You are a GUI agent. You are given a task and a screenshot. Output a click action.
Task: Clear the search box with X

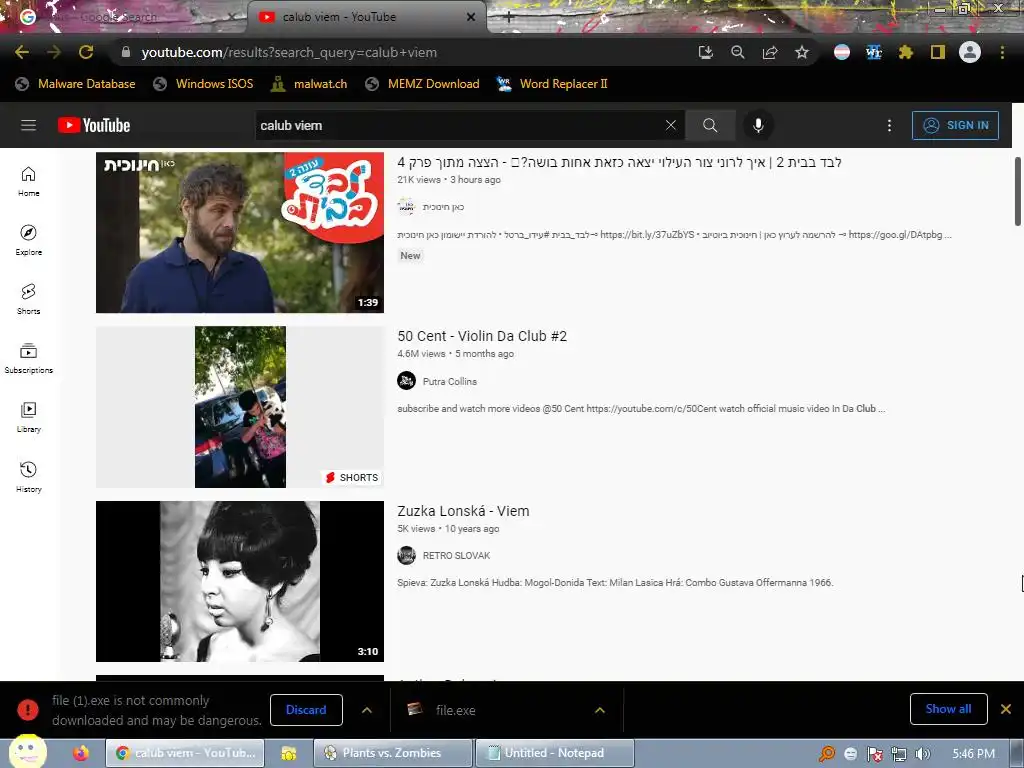click(x=671, y=125)
